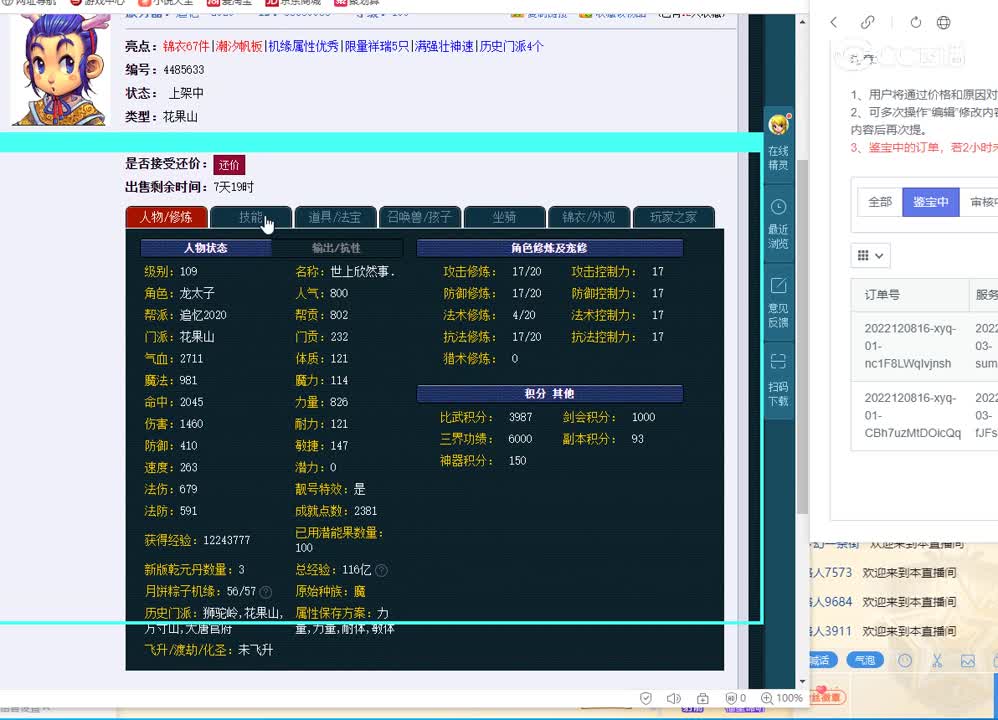Screen dimensions: 998x720
Task: Click the 气泡 bubble button in chat
Action: (865, 660)
